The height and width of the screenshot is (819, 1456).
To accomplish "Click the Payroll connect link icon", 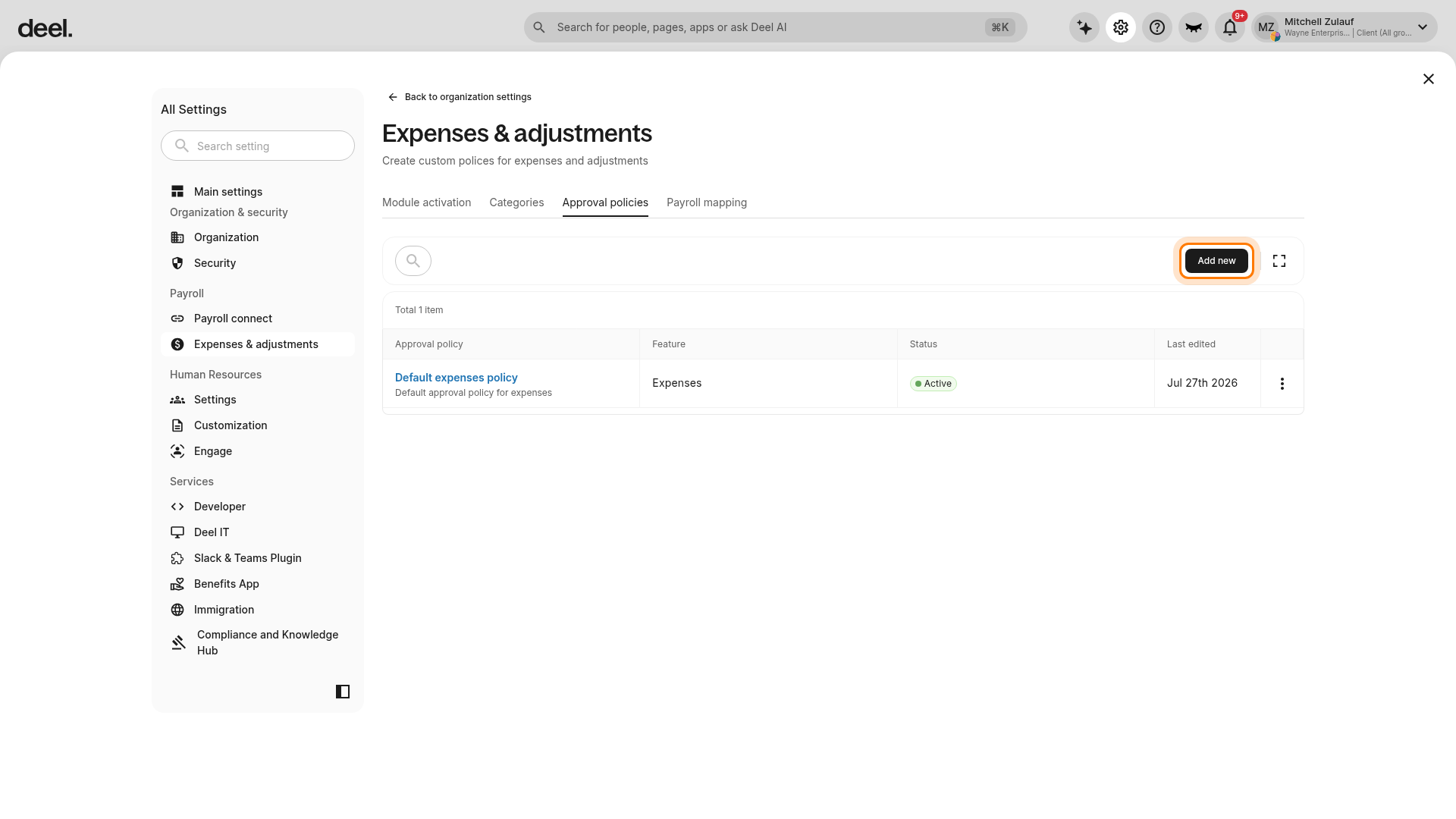I will (177, 318).
